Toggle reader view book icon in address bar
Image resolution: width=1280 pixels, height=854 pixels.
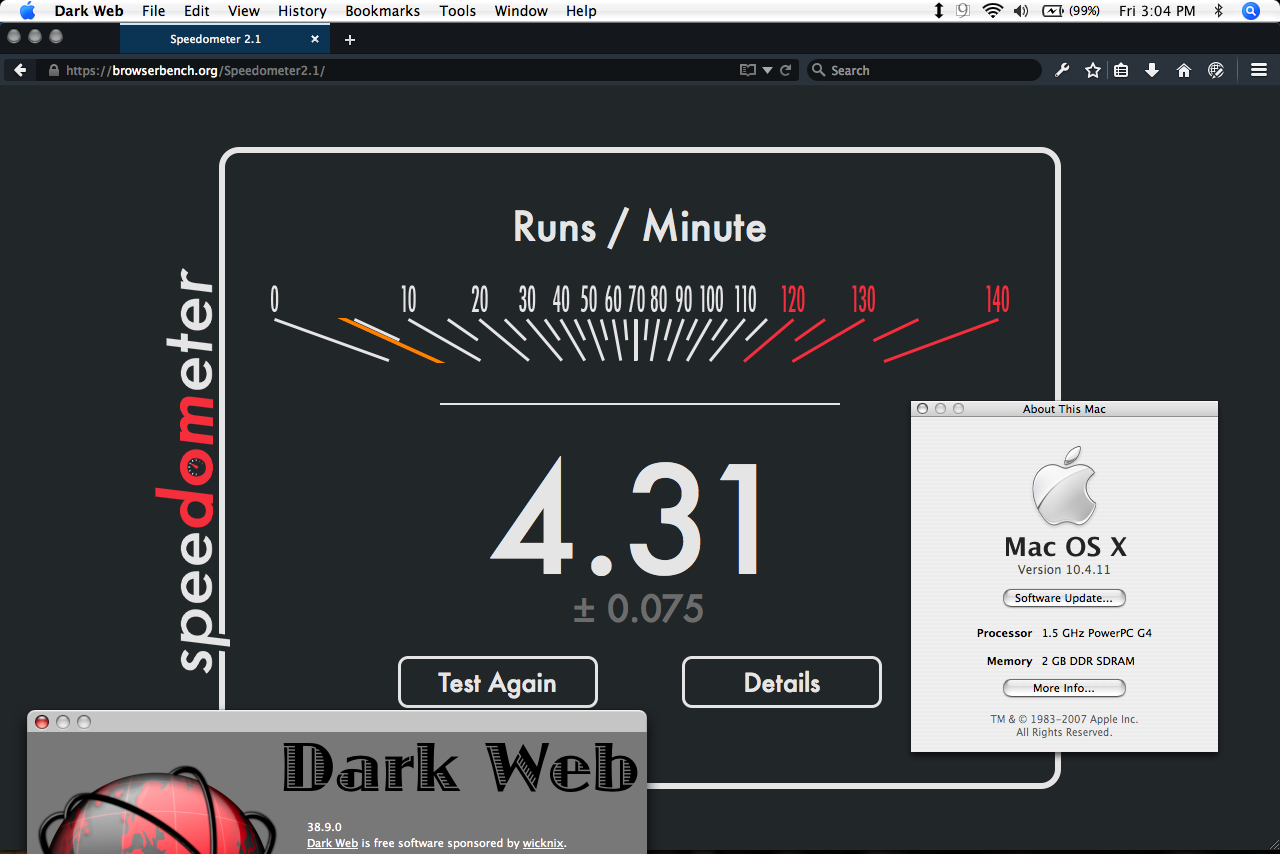point(747,70)
